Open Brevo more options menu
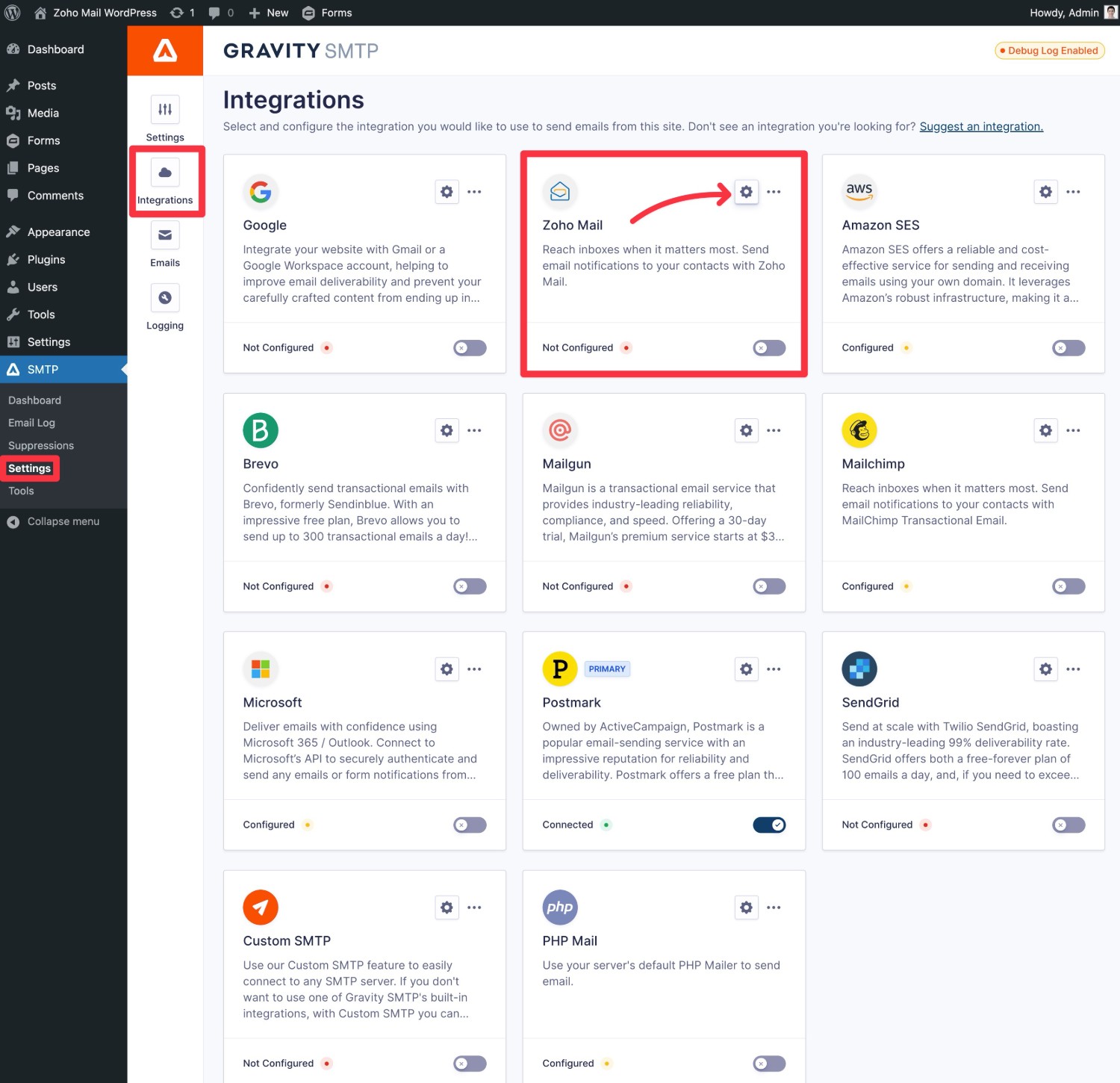Image resolution: width=1120 pixels, height=1083 pixels. [474, 430]
